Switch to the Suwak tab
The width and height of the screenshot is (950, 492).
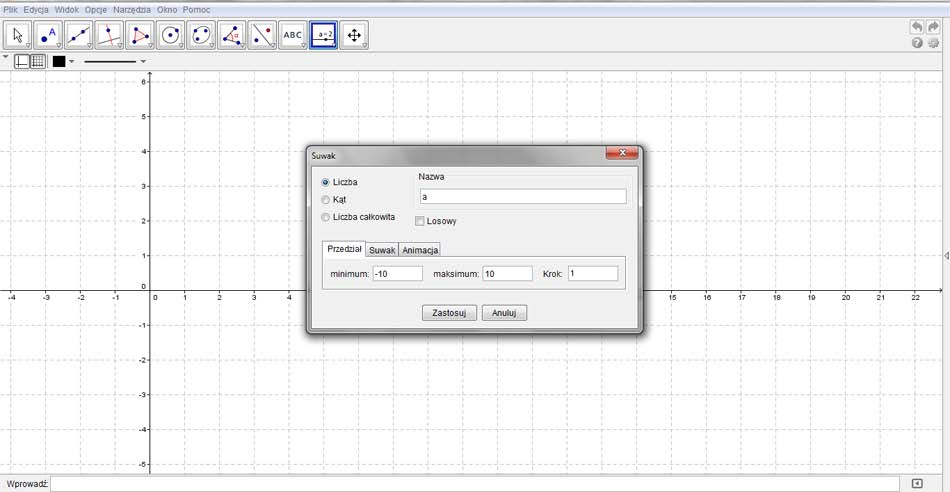[382, 250]
